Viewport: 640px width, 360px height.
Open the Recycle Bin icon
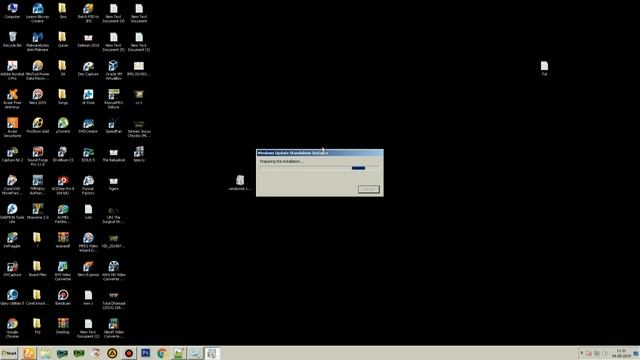pyautogui.click(x=12, y=40)
